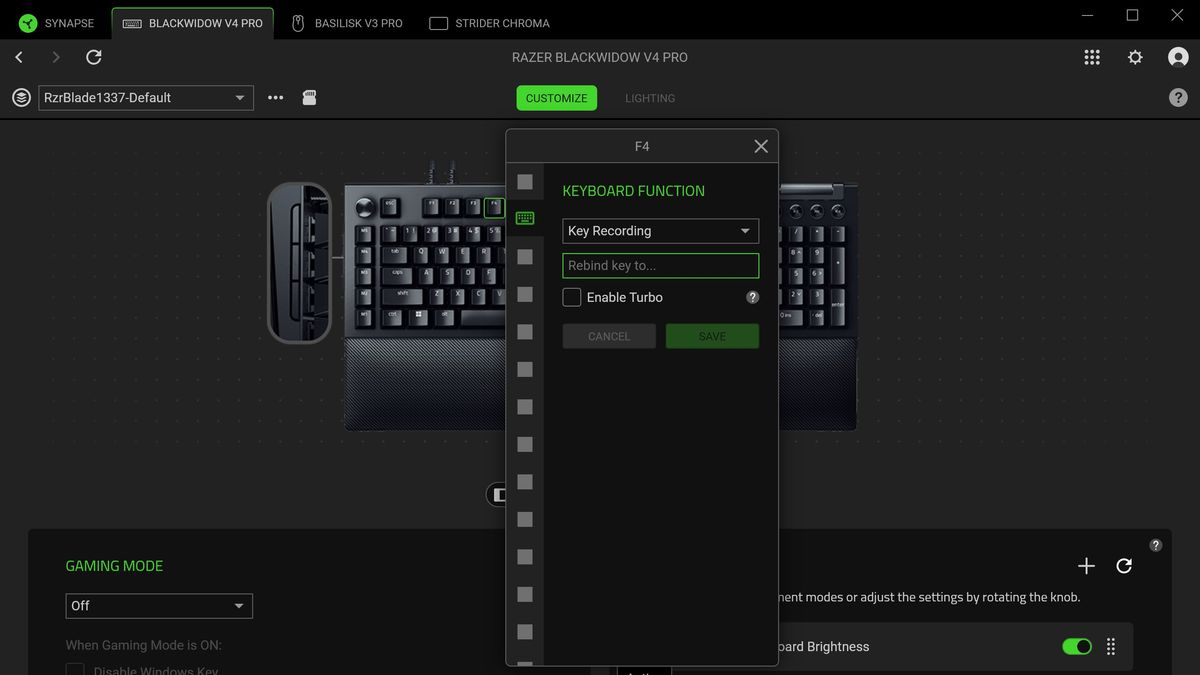Image resolution: width=1200 pixels, height=675 pixels.
Task: Open the Key Recording dropdown
Action: coord(660,230)
